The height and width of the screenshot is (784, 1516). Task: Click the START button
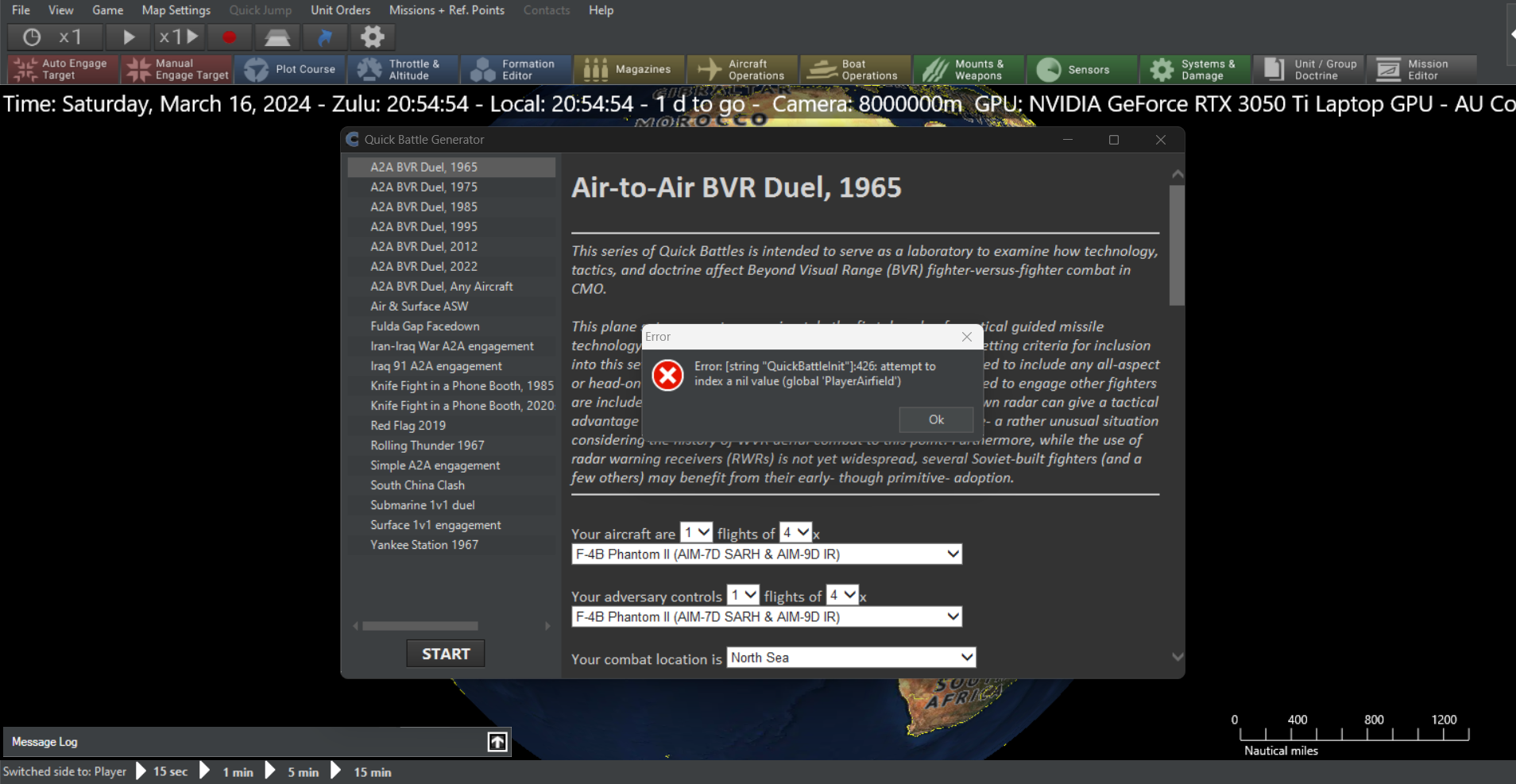446,654
